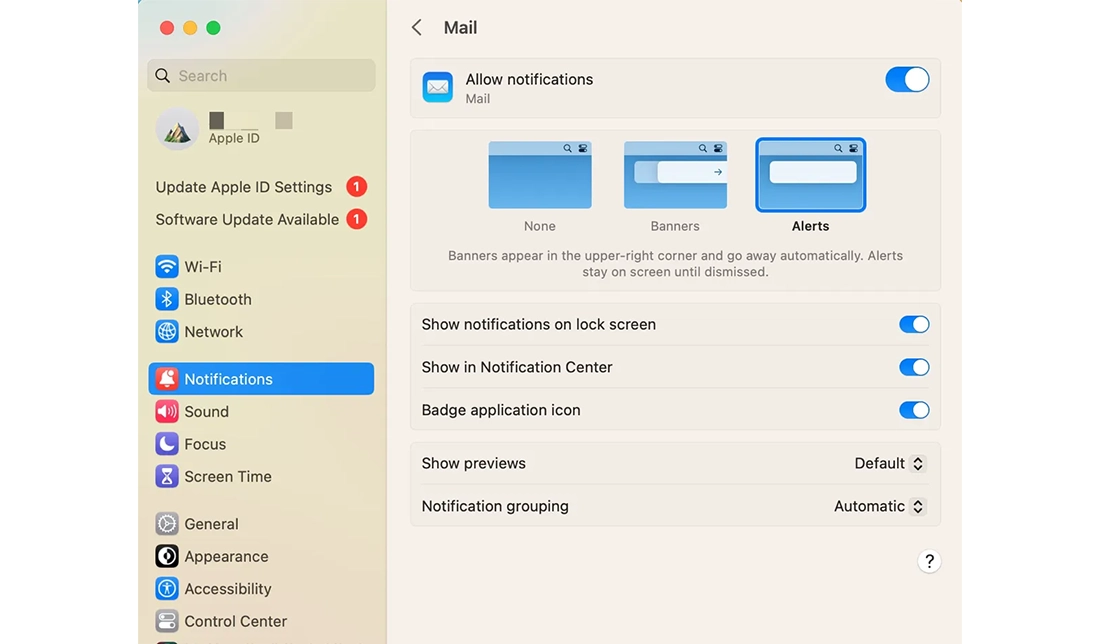Disable Badge application icon switch
This screenshot has height=644, width=1100.
click(x=914, y=410)
